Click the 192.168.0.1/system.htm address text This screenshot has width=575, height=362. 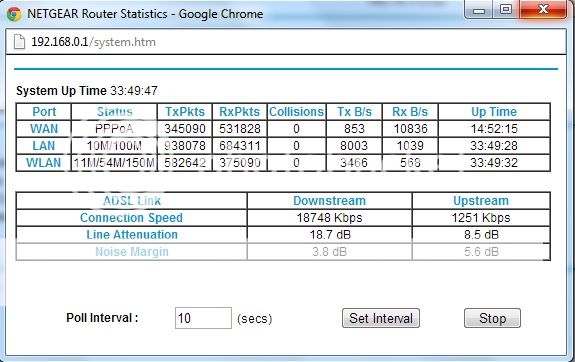(93, 42)
